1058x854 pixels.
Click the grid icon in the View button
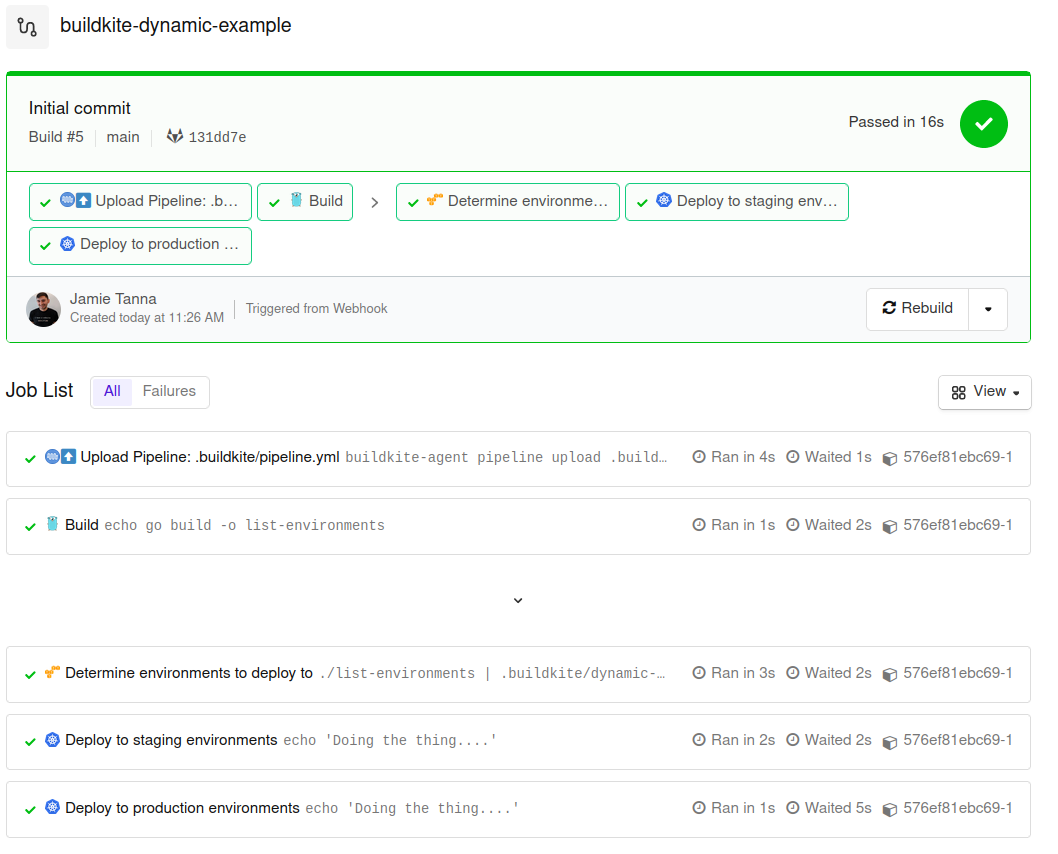pos(958,393)
